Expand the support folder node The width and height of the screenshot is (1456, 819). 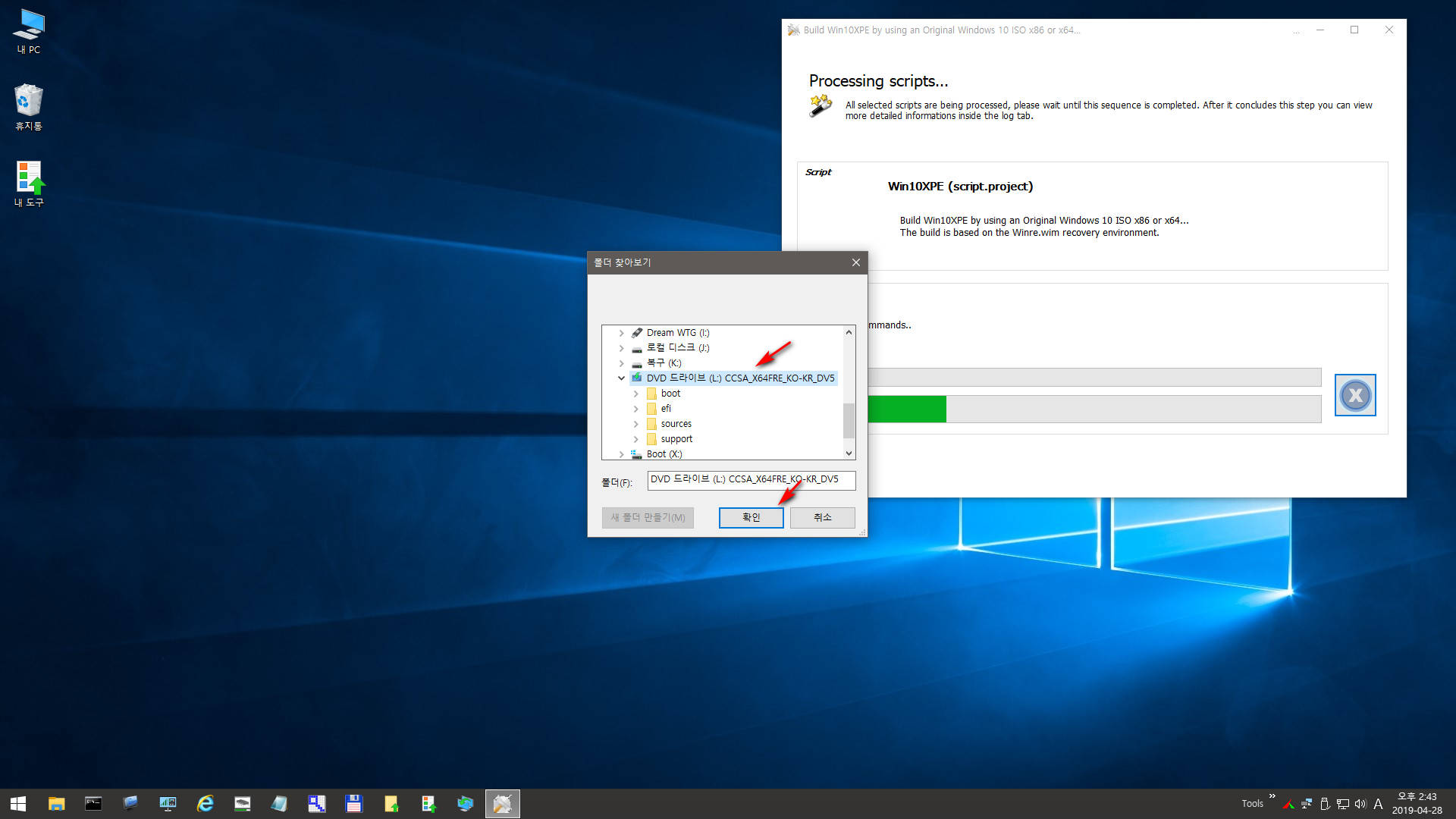pos(635,439)
